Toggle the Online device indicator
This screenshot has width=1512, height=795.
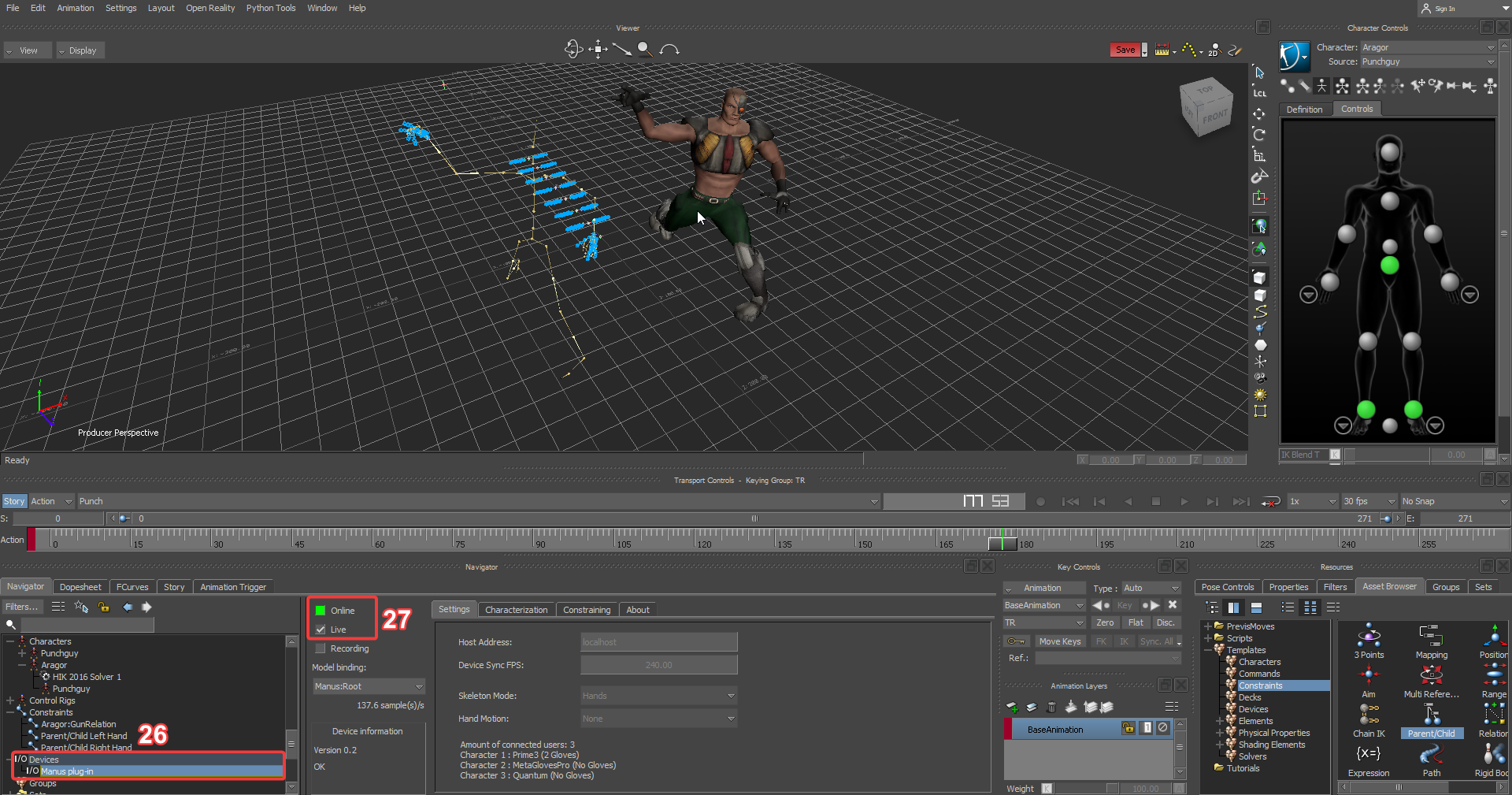click(x=321, y=611)
